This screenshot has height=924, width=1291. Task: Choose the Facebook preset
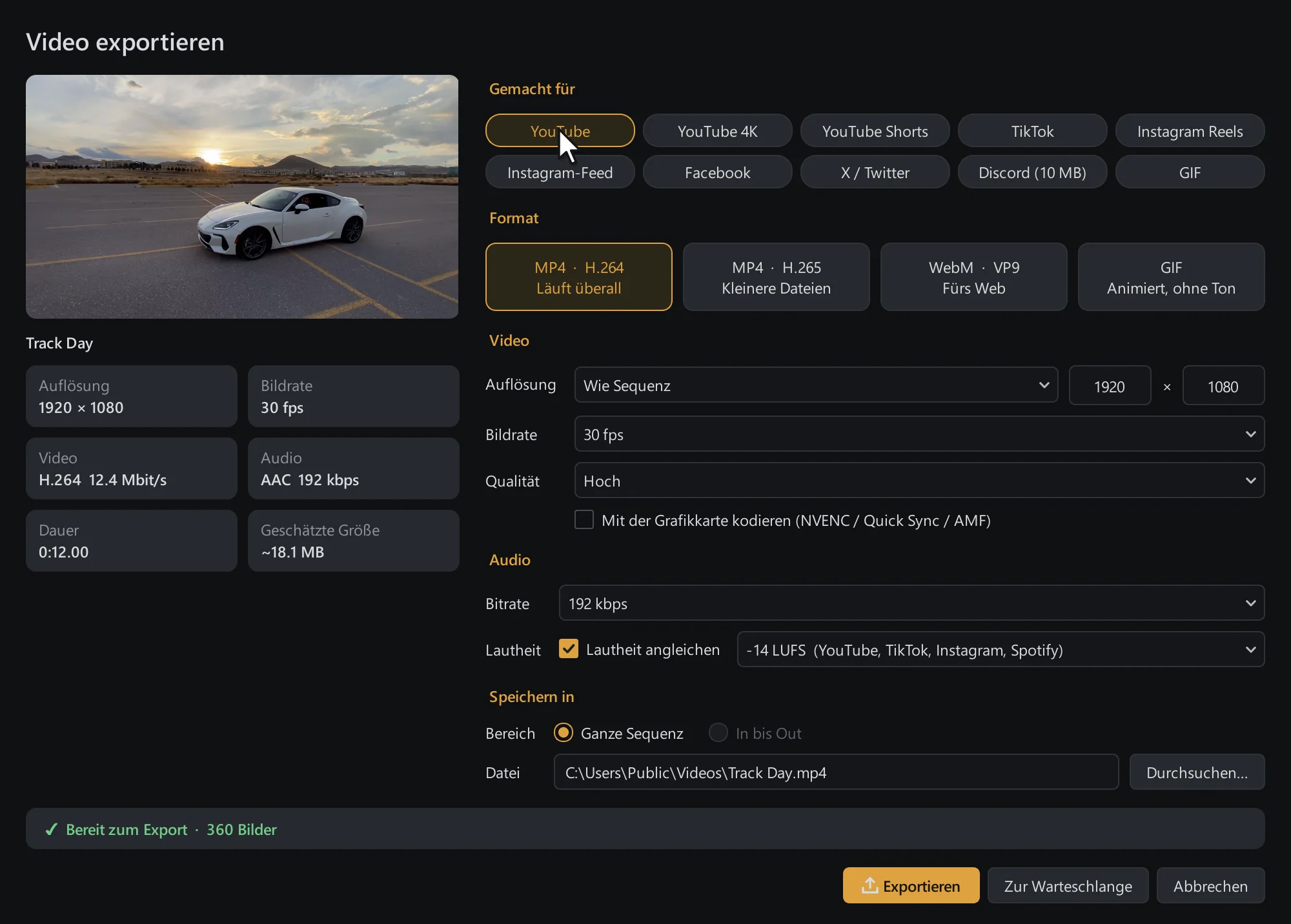[x=718, y=172]
